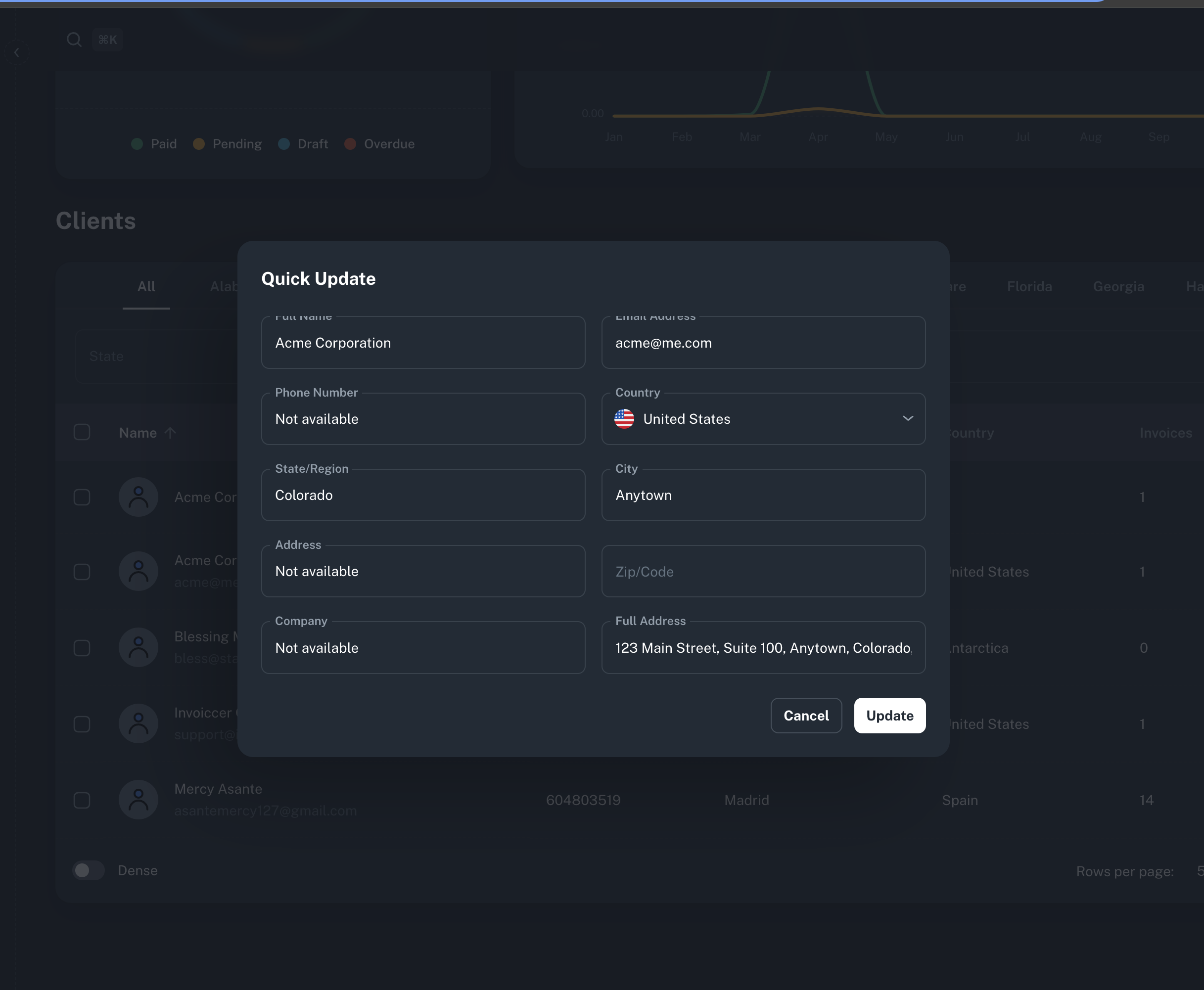Toggle the Dense switch

click(x=89, y=870)
